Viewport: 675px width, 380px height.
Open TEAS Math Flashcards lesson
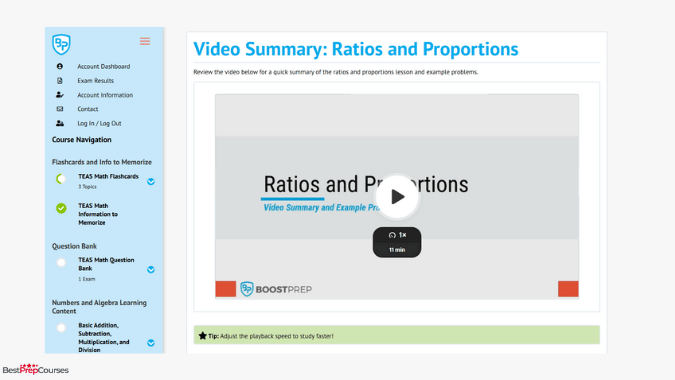(108, 176)
